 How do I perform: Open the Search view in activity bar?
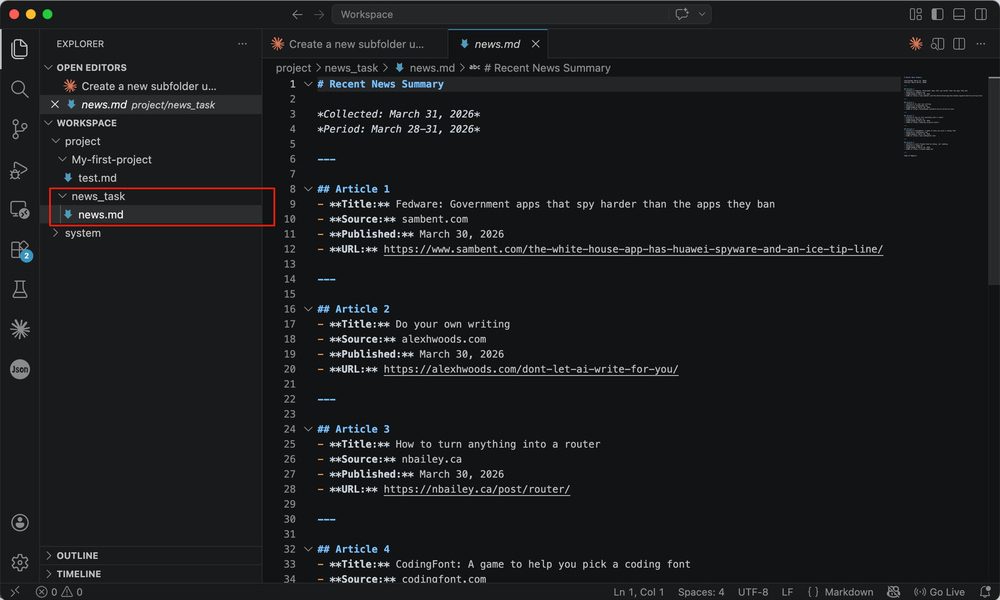click(19, 89)
